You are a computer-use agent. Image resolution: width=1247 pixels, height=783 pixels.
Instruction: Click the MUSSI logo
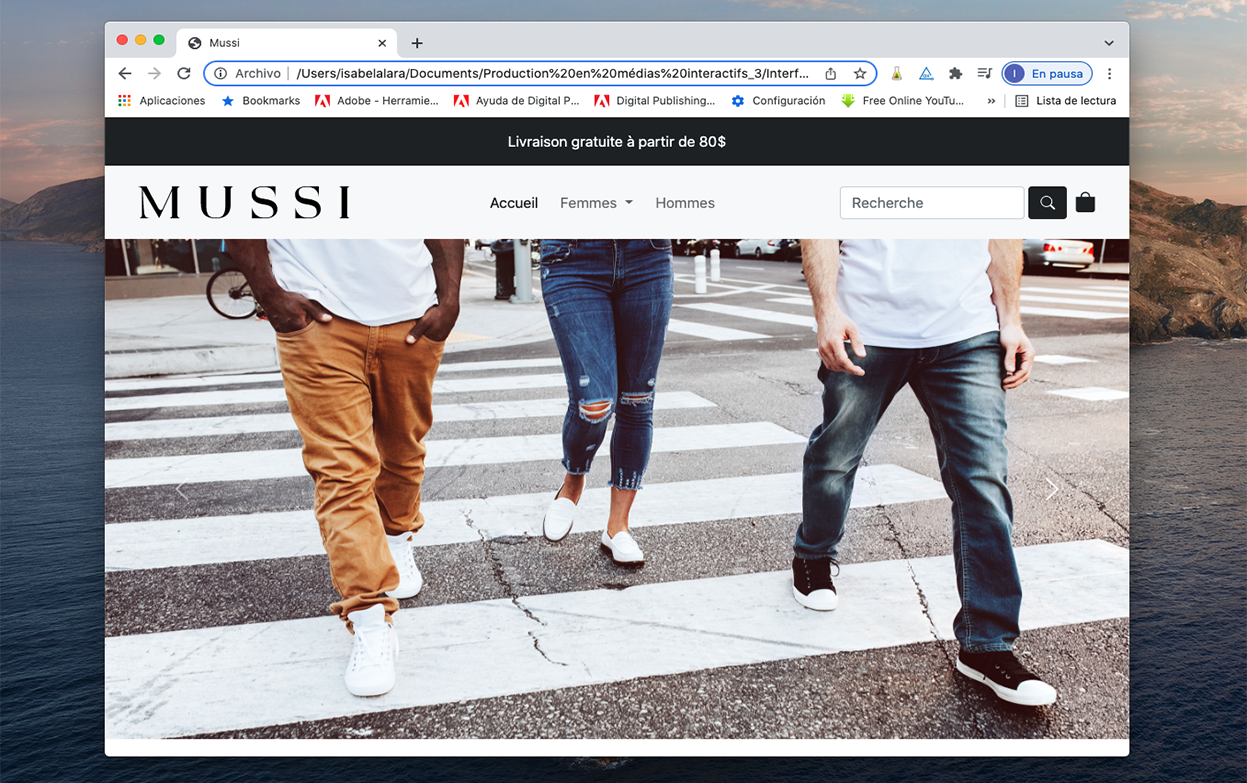click(x=245, y=203)
